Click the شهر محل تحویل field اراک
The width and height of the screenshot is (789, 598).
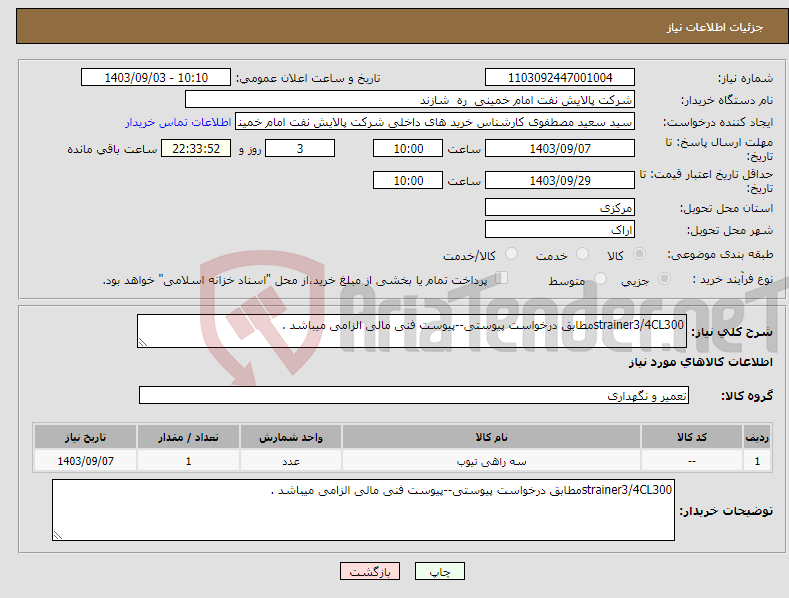(560, 230)
